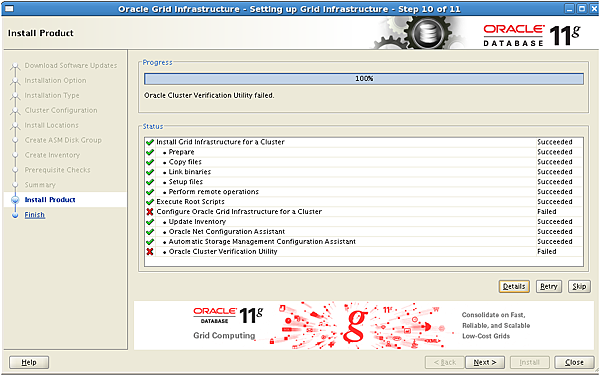Click red X beside Configure Oracle Grid Infrastructure

click(150, 212)
